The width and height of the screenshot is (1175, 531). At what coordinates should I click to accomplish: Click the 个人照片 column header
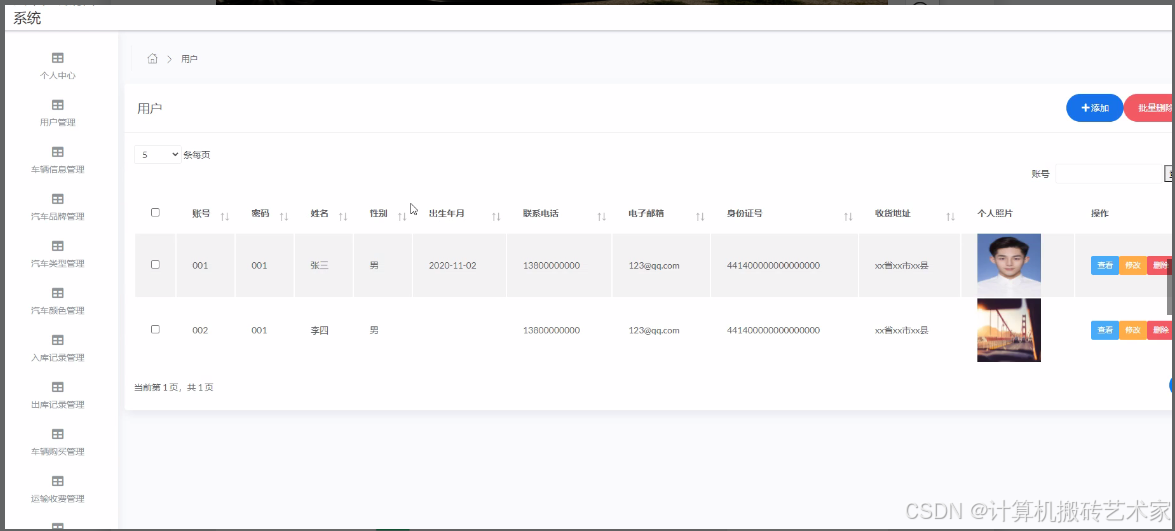[995, 213]
